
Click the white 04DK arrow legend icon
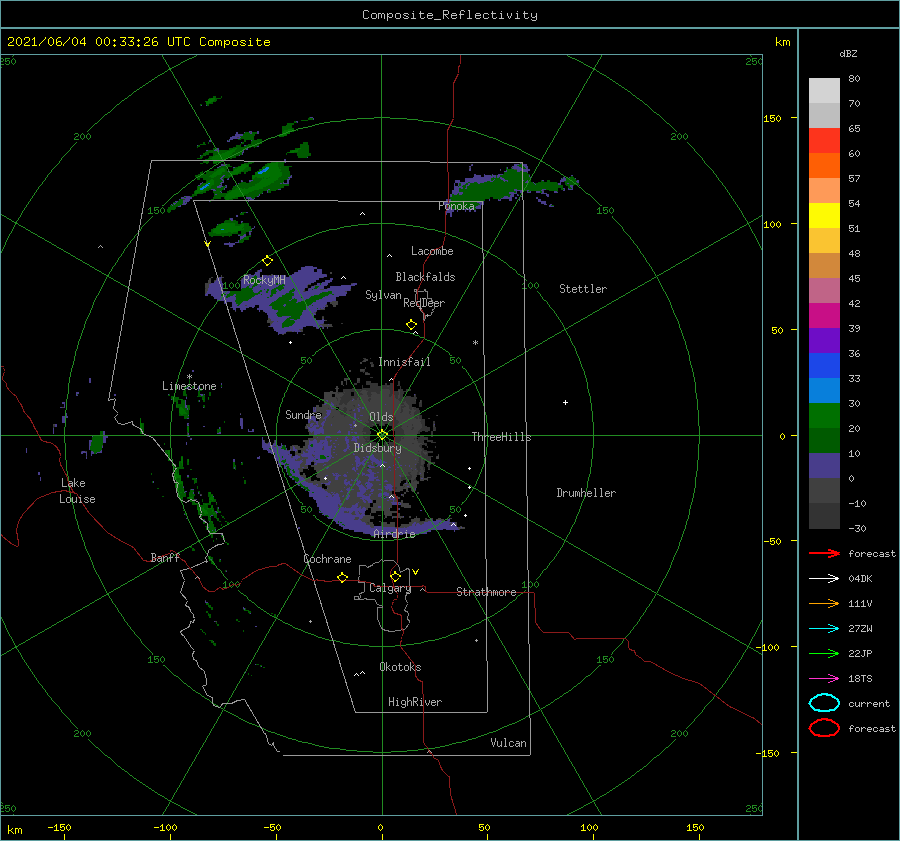coord(824,578)
